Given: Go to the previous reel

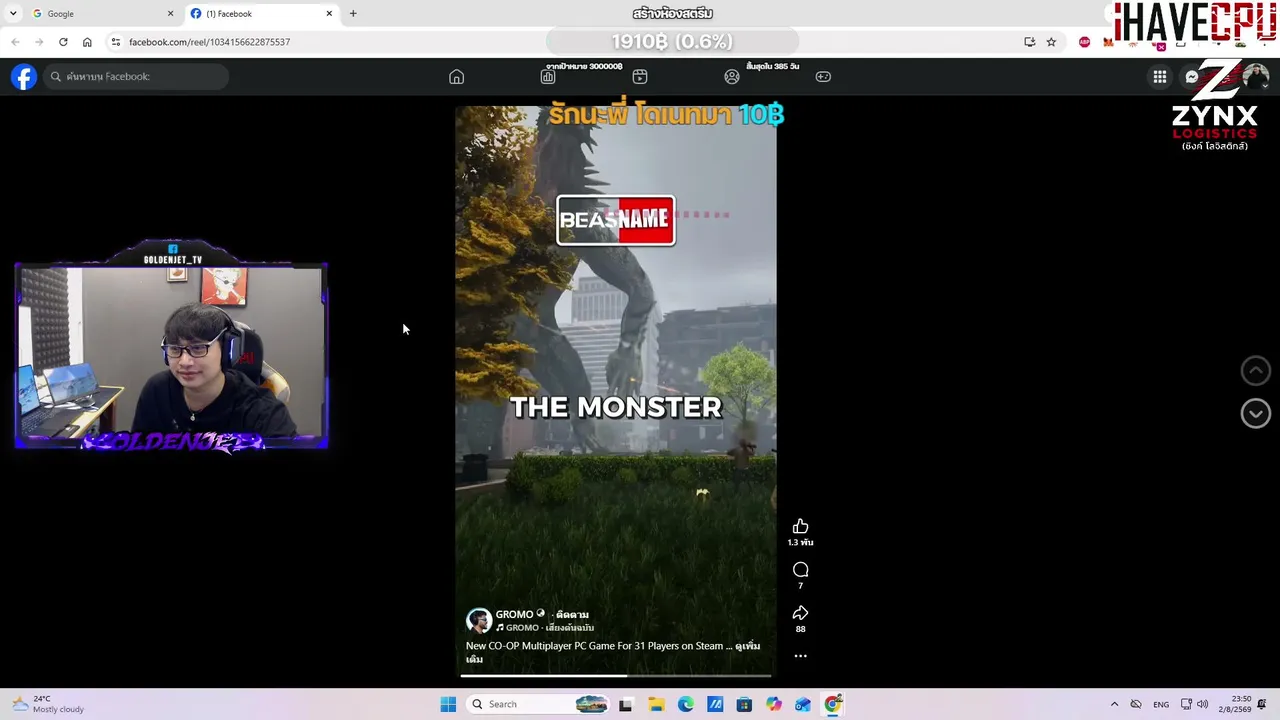Looking at the screenshot, I should click(x=1255, y=371).
